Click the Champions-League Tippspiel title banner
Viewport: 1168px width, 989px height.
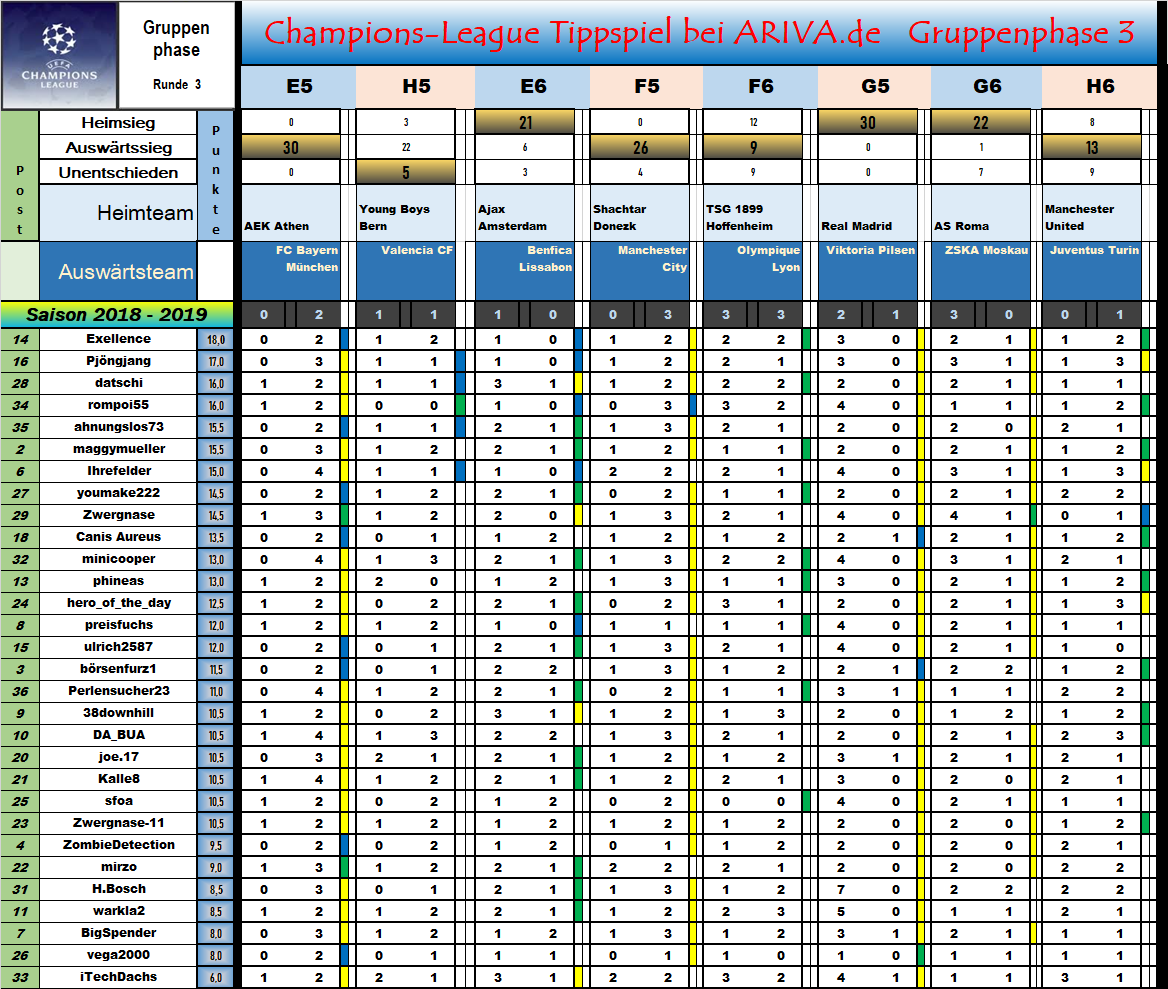click(699, 33)
